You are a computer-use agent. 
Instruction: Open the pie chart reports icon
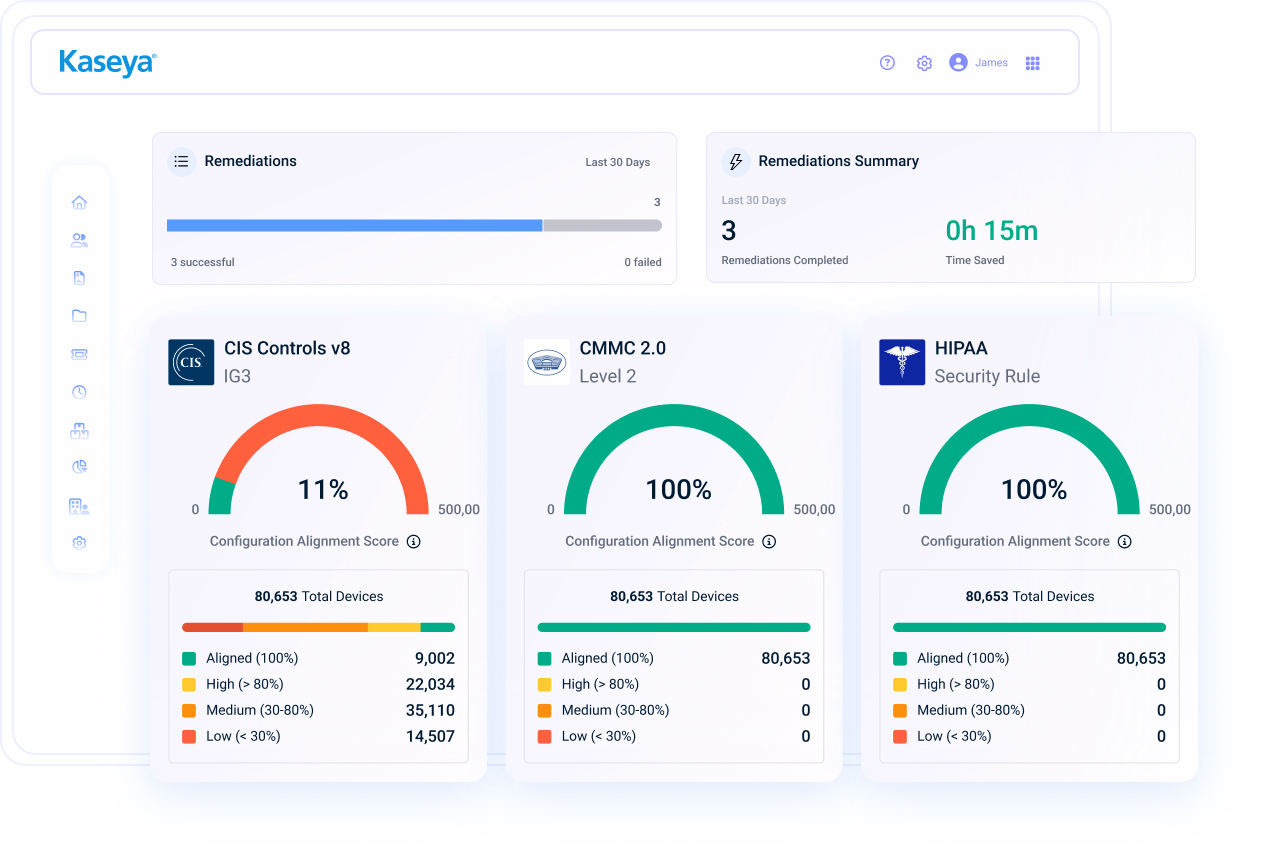click(79, 467)
